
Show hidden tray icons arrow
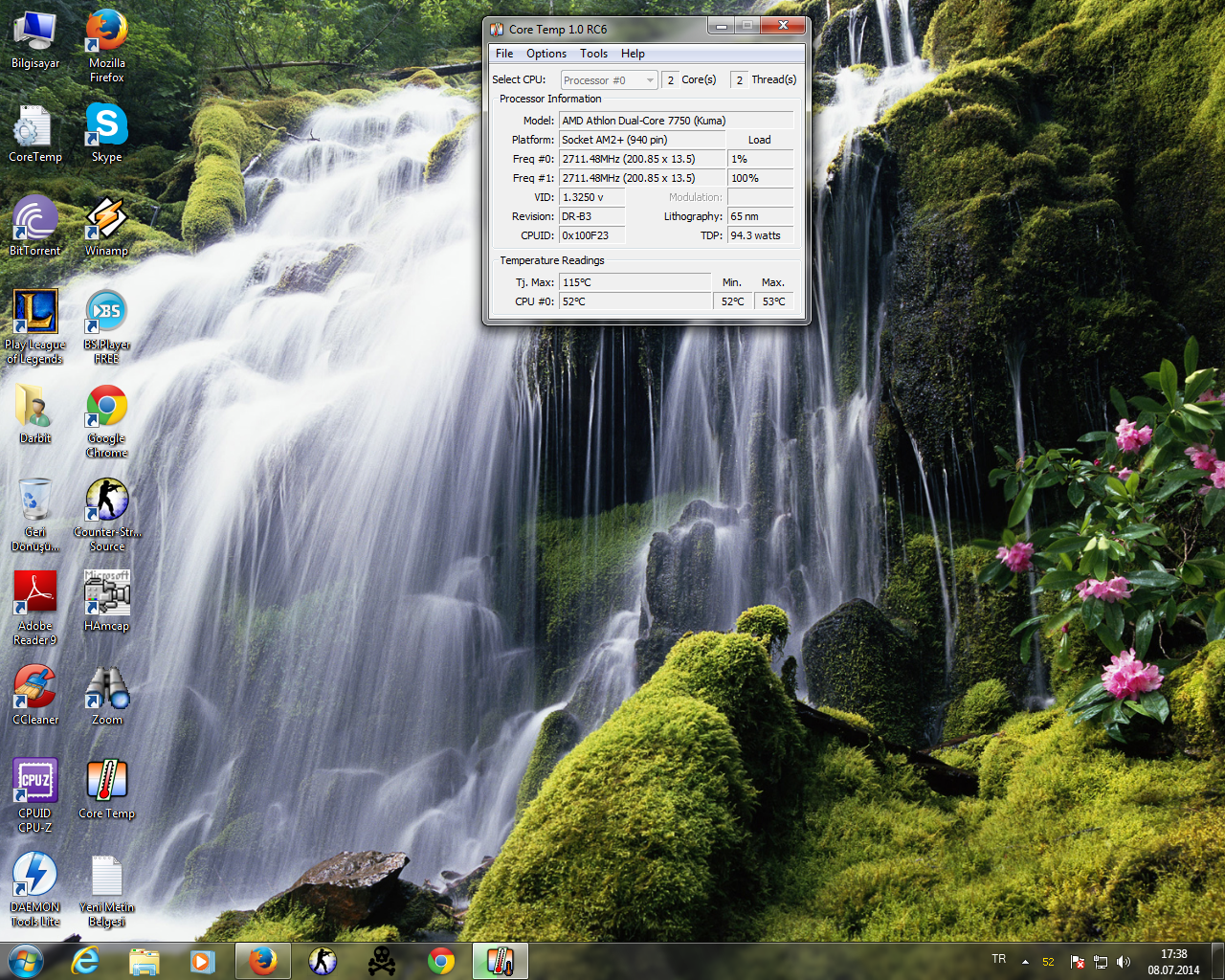tap(1025, 962)
